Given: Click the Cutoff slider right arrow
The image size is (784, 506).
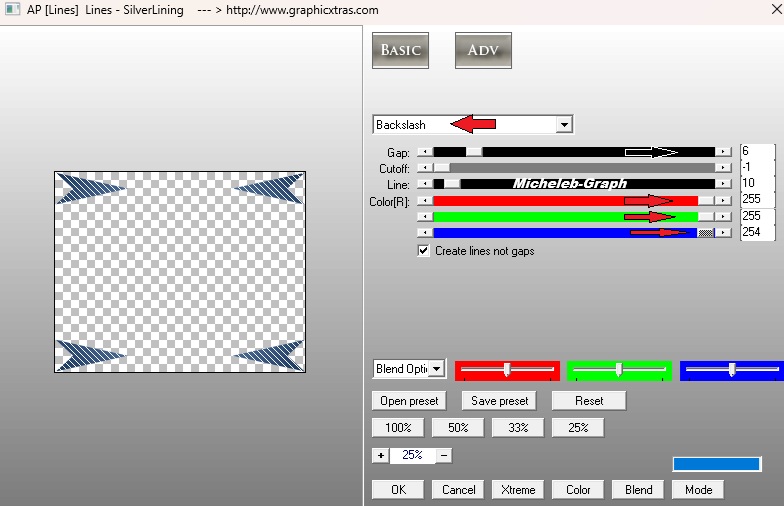Looking at the screenshot, I should pos(723,168).
